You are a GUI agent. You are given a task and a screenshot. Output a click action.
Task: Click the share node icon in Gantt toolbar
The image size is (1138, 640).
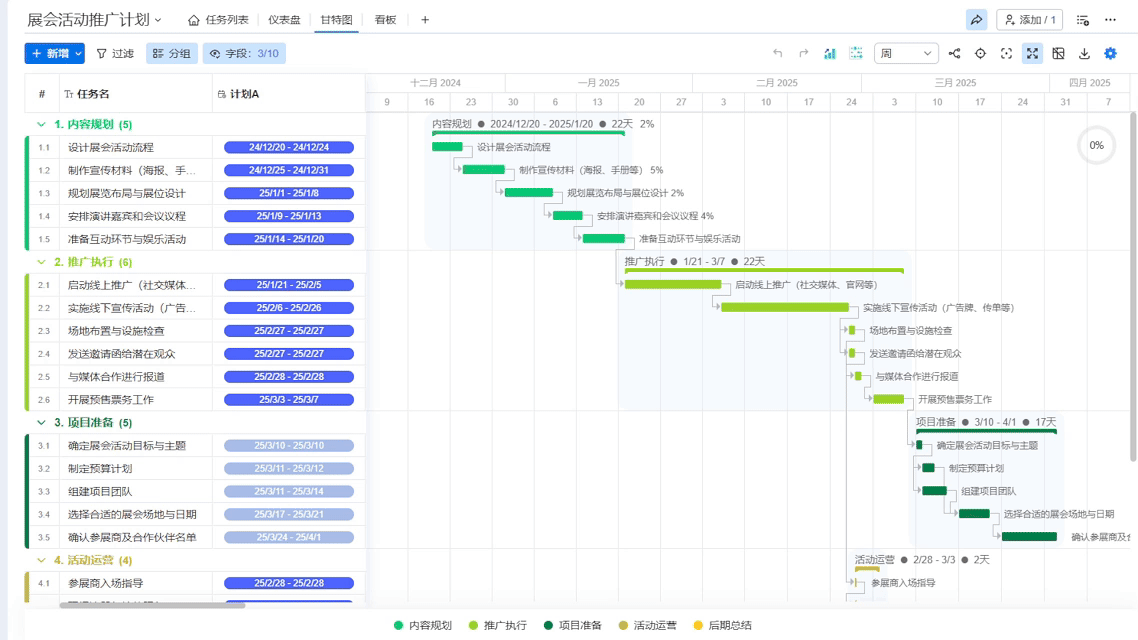tap(954, 53)
